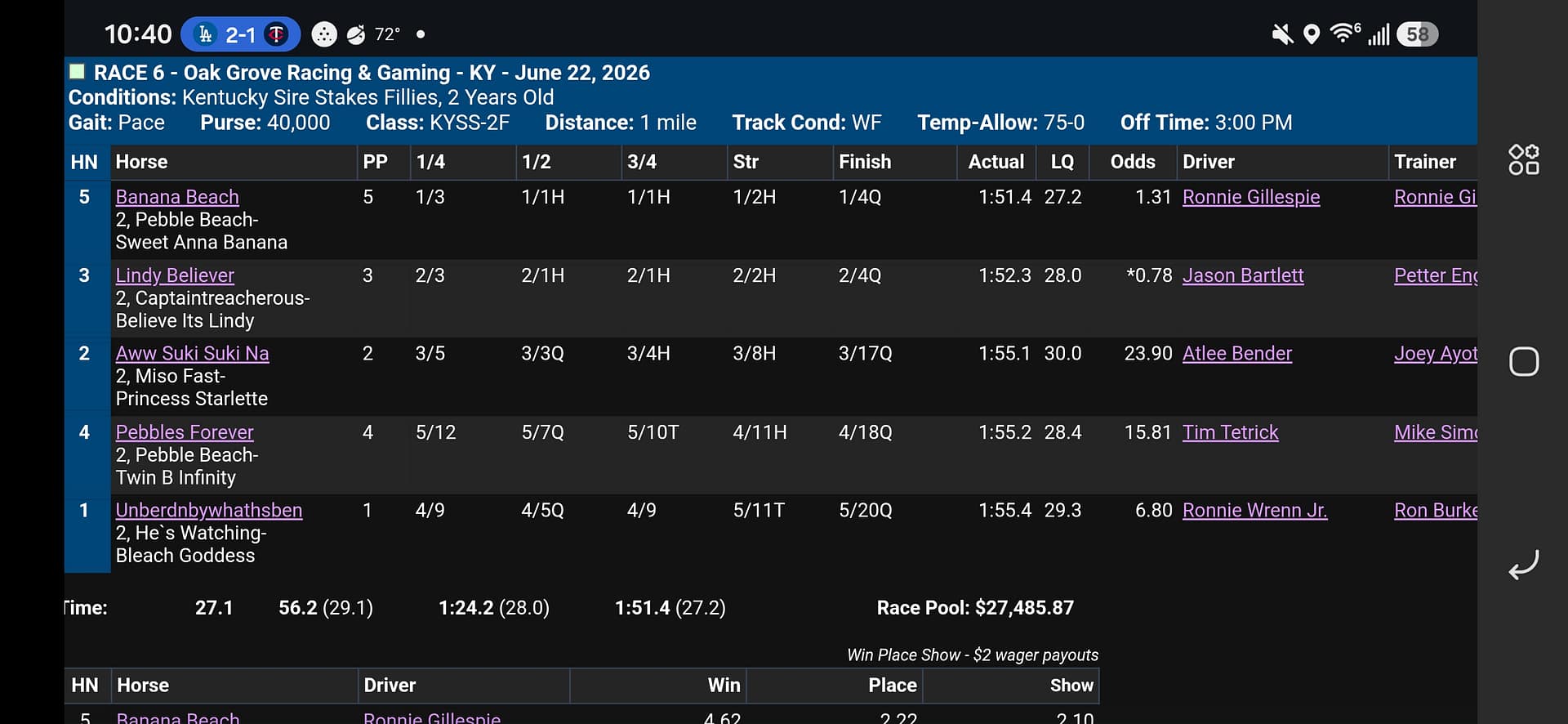This screenshot has width=1568, height=724.
Task: Tap the muted sound status icon
Action: [1282, 34]
